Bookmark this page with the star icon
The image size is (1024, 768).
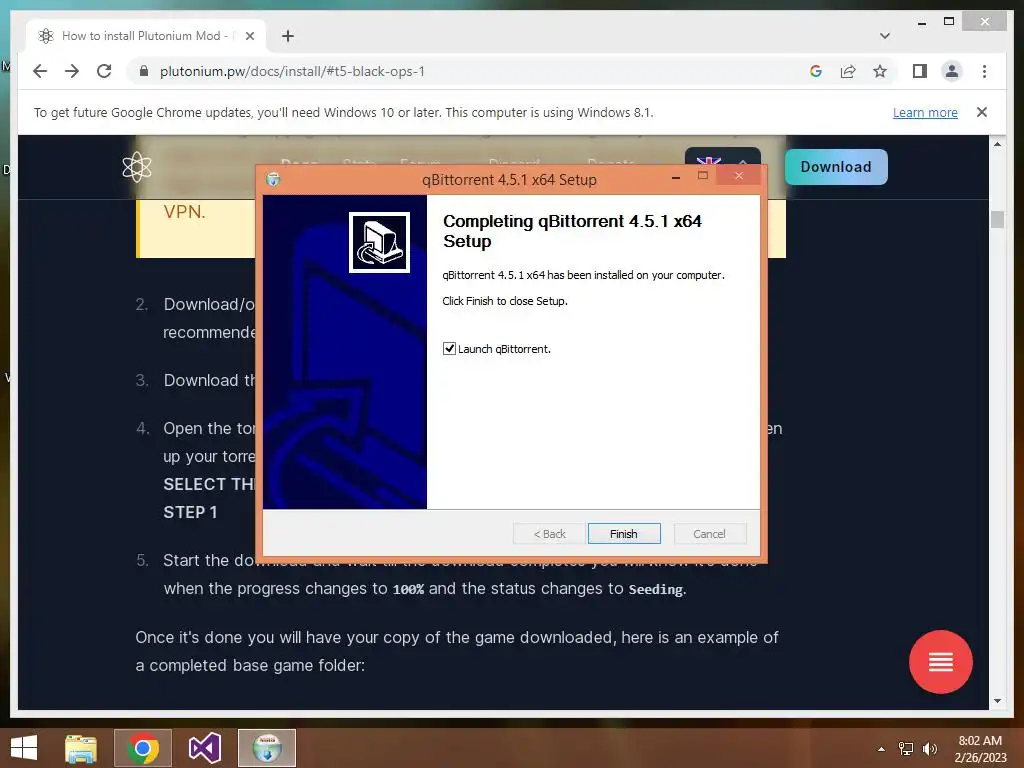click(880, 71)
